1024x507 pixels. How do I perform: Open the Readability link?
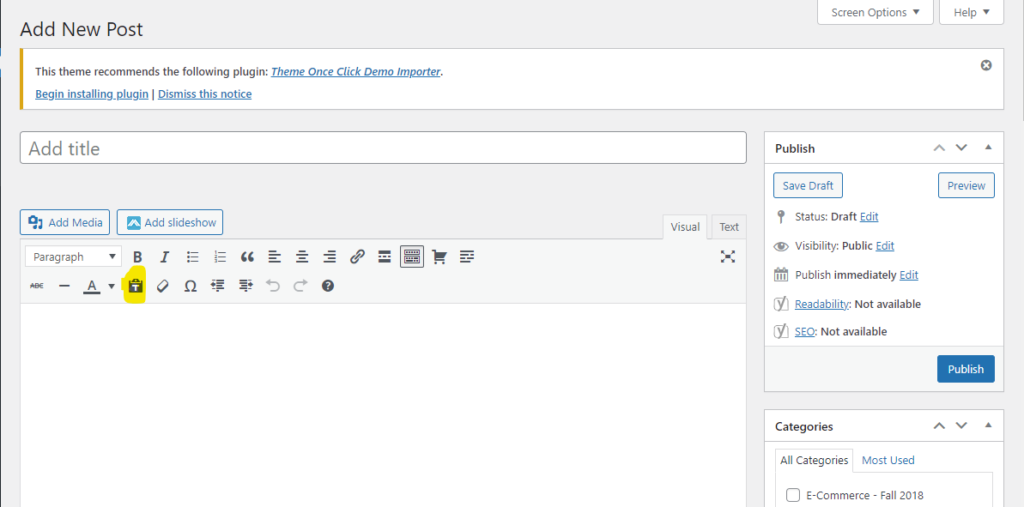[822, 304]
